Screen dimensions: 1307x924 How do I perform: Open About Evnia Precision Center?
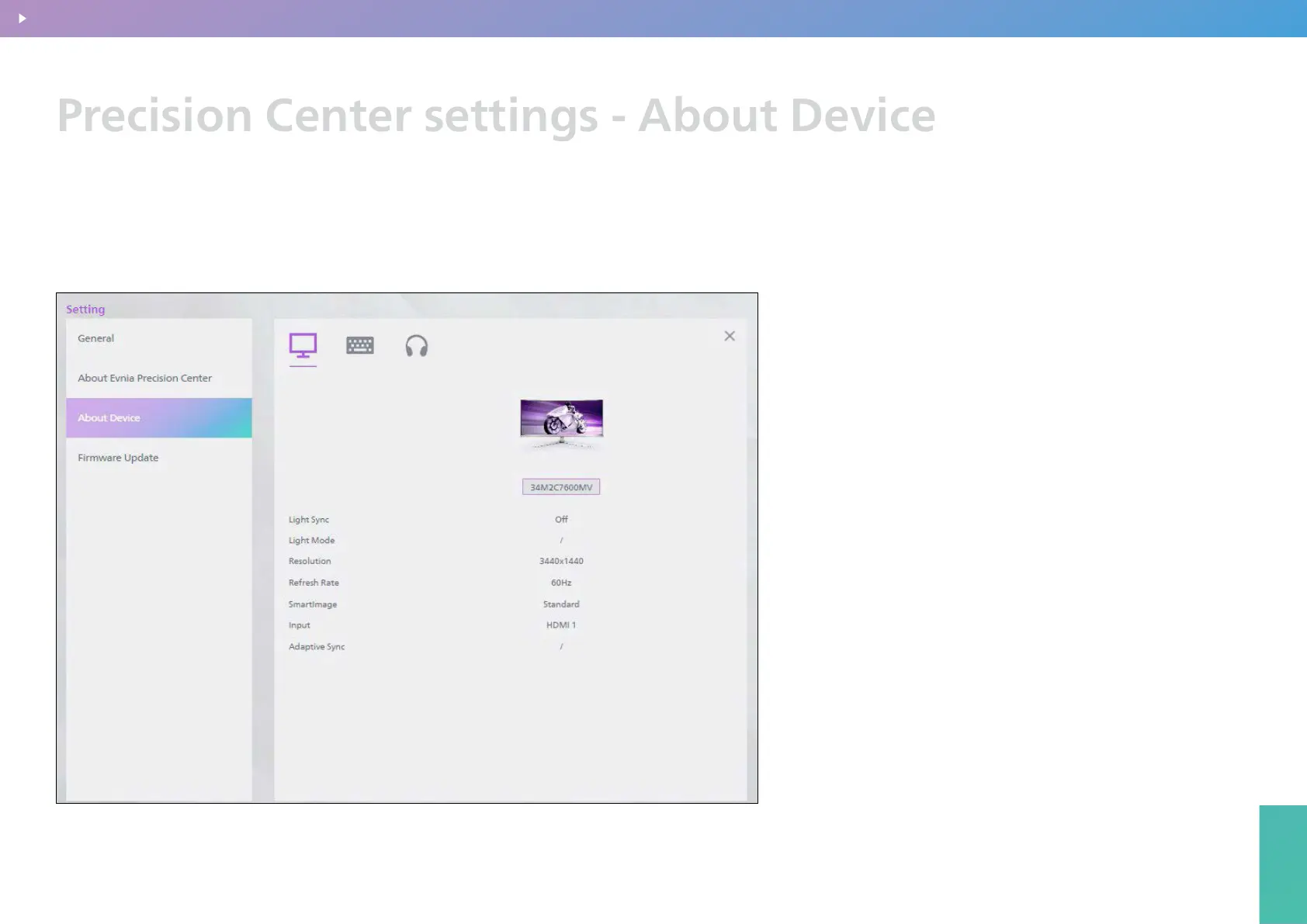(x=144, y=378)
